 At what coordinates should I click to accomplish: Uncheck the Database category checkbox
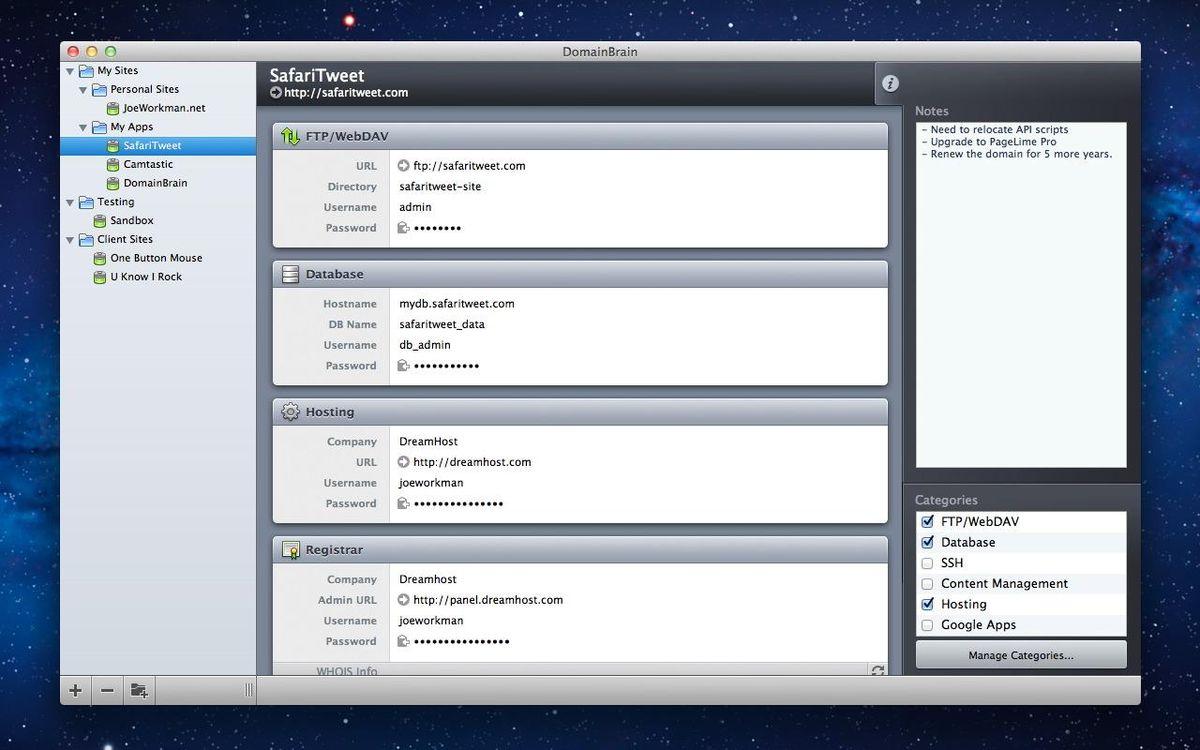tap(927, 542)
